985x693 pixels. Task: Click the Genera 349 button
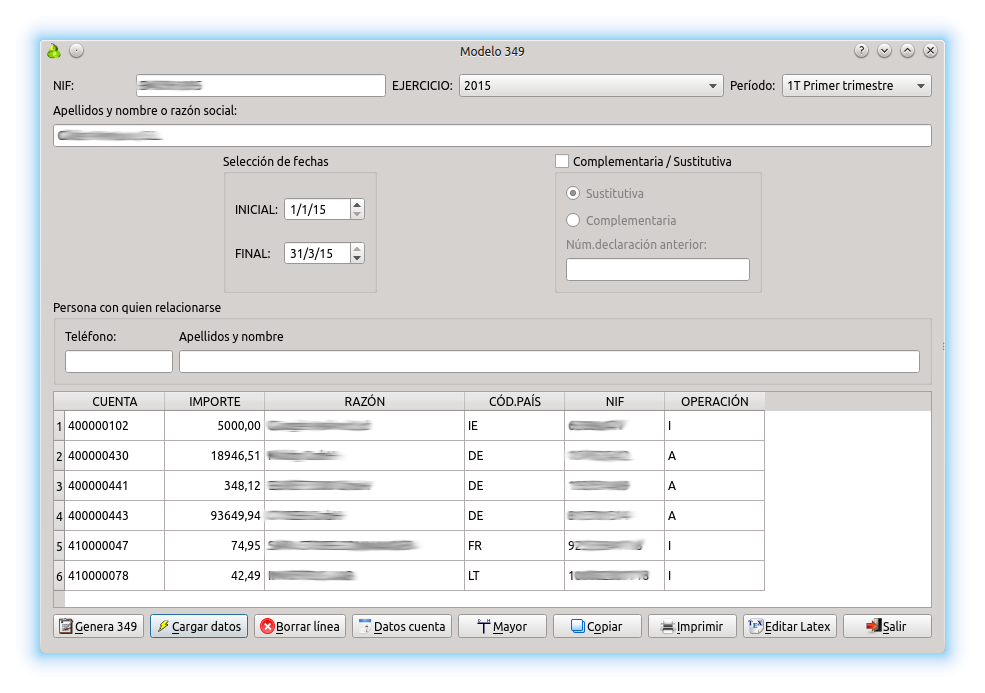point(99,626)
